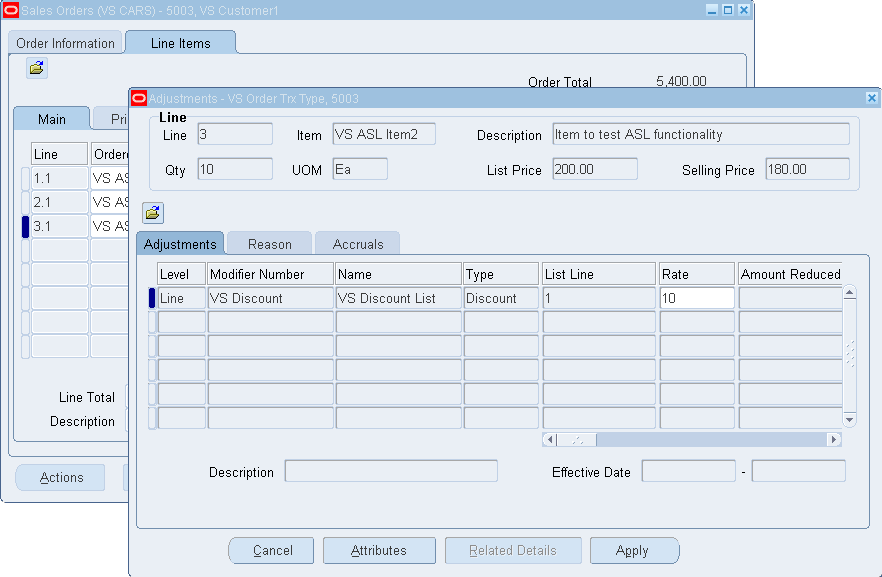Click the left arrow of the horizontal scrollbar
The image size is (882, 577).
click(x=549, y=439)
